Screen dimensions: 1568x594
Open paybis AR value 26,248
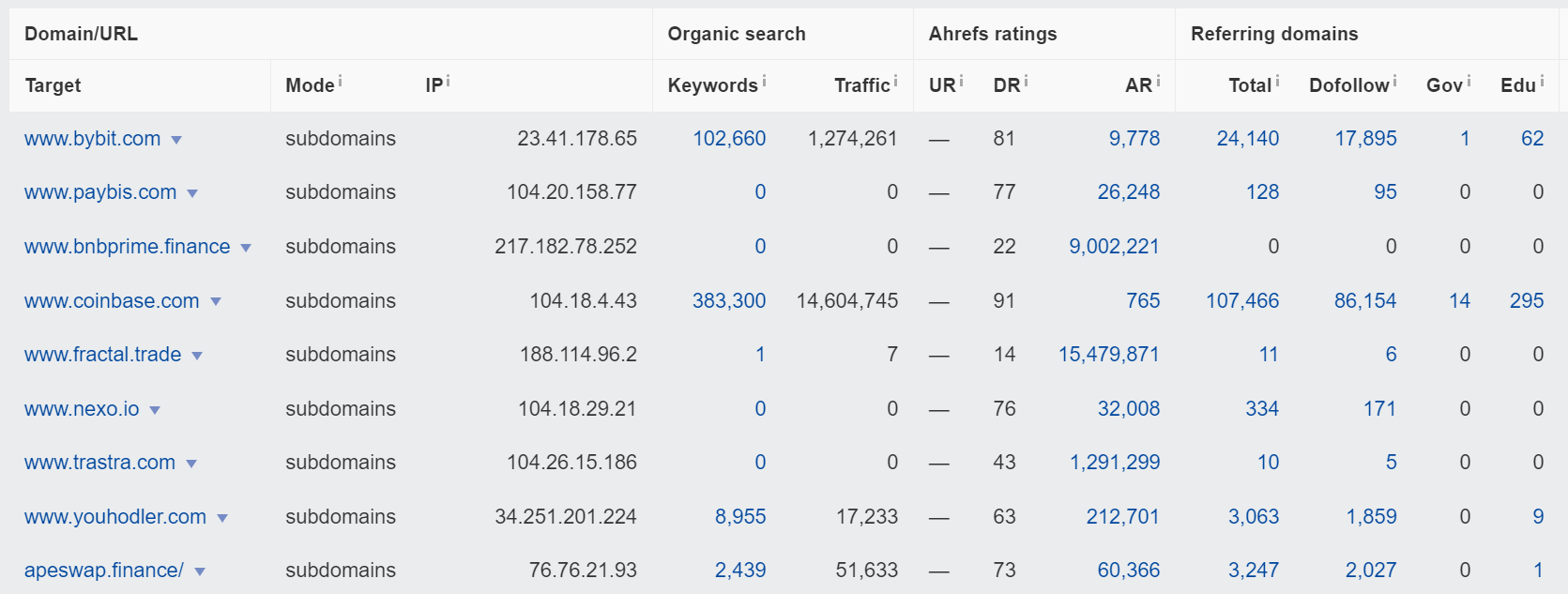point(1129,192)
